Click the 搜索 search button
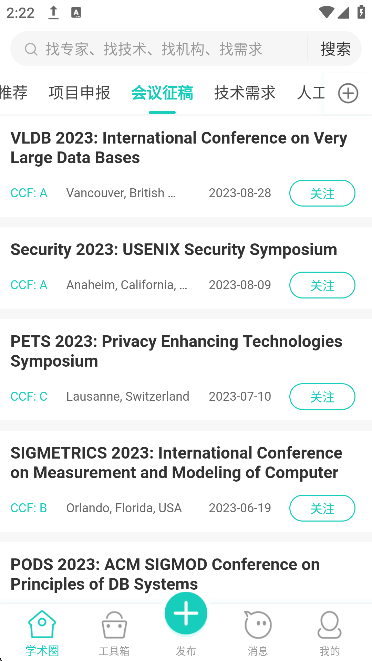Image resolution: width=372 pixels, height=661 pixels. [x=335, y=49]
